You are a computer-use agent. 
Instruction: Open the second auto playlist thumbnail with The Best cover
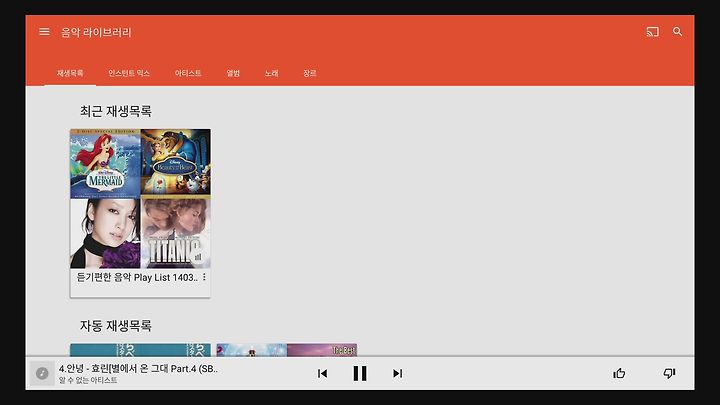pyautogui.click(x=287, y=350)
